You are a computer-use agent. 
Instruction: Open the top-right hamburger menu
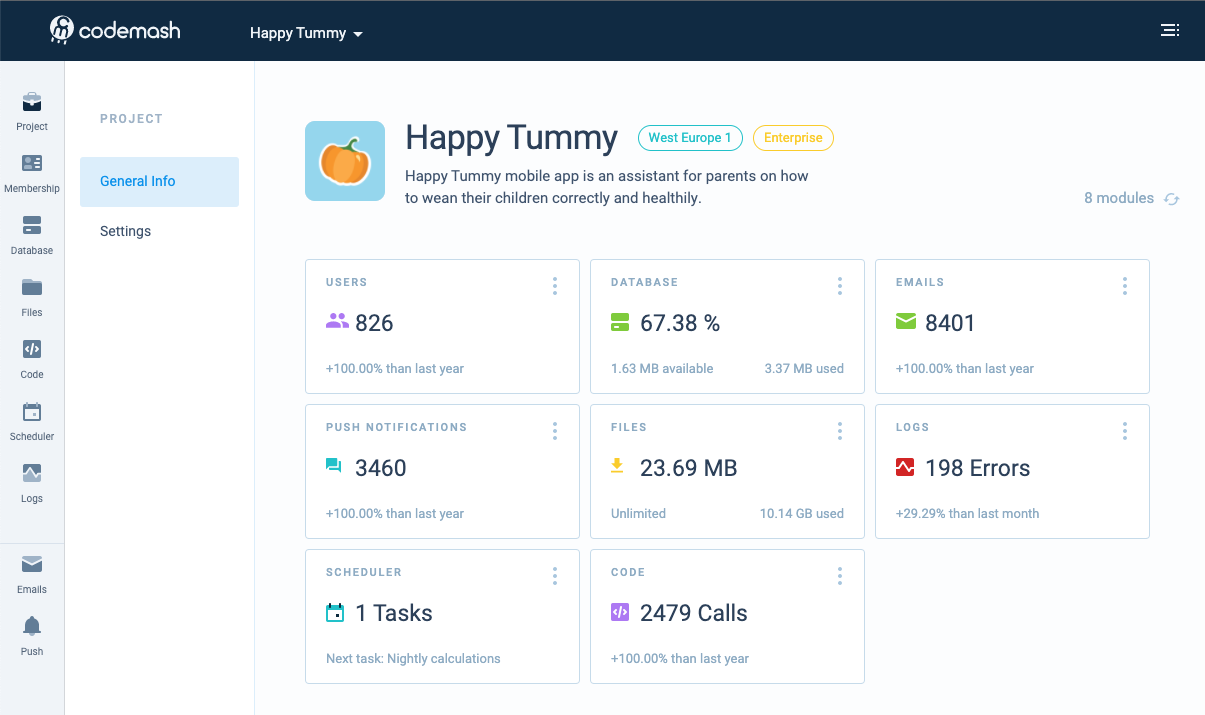coord(1169,30)
